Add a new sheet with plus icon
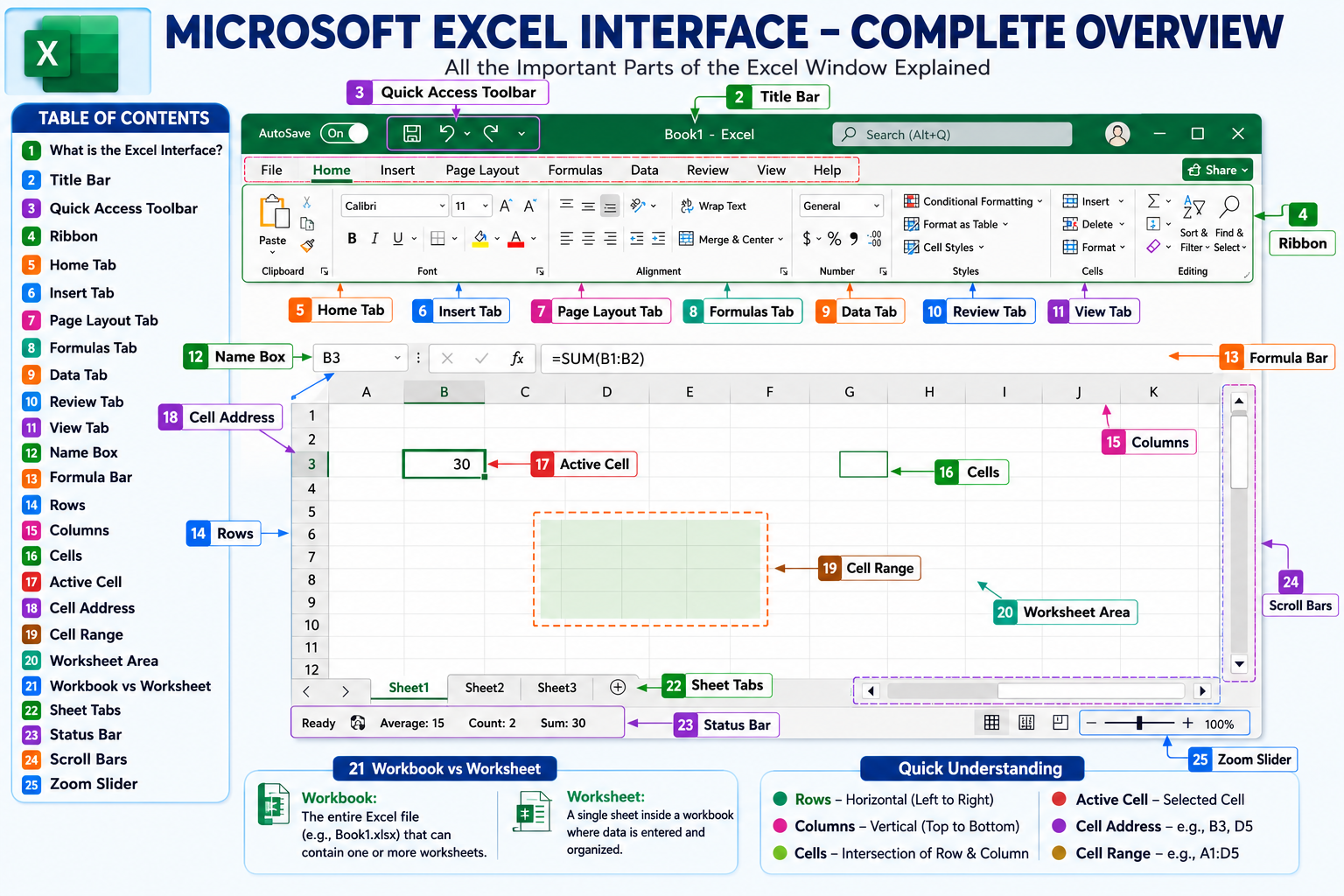The image size is (1344, 896). tap(618, 687)
